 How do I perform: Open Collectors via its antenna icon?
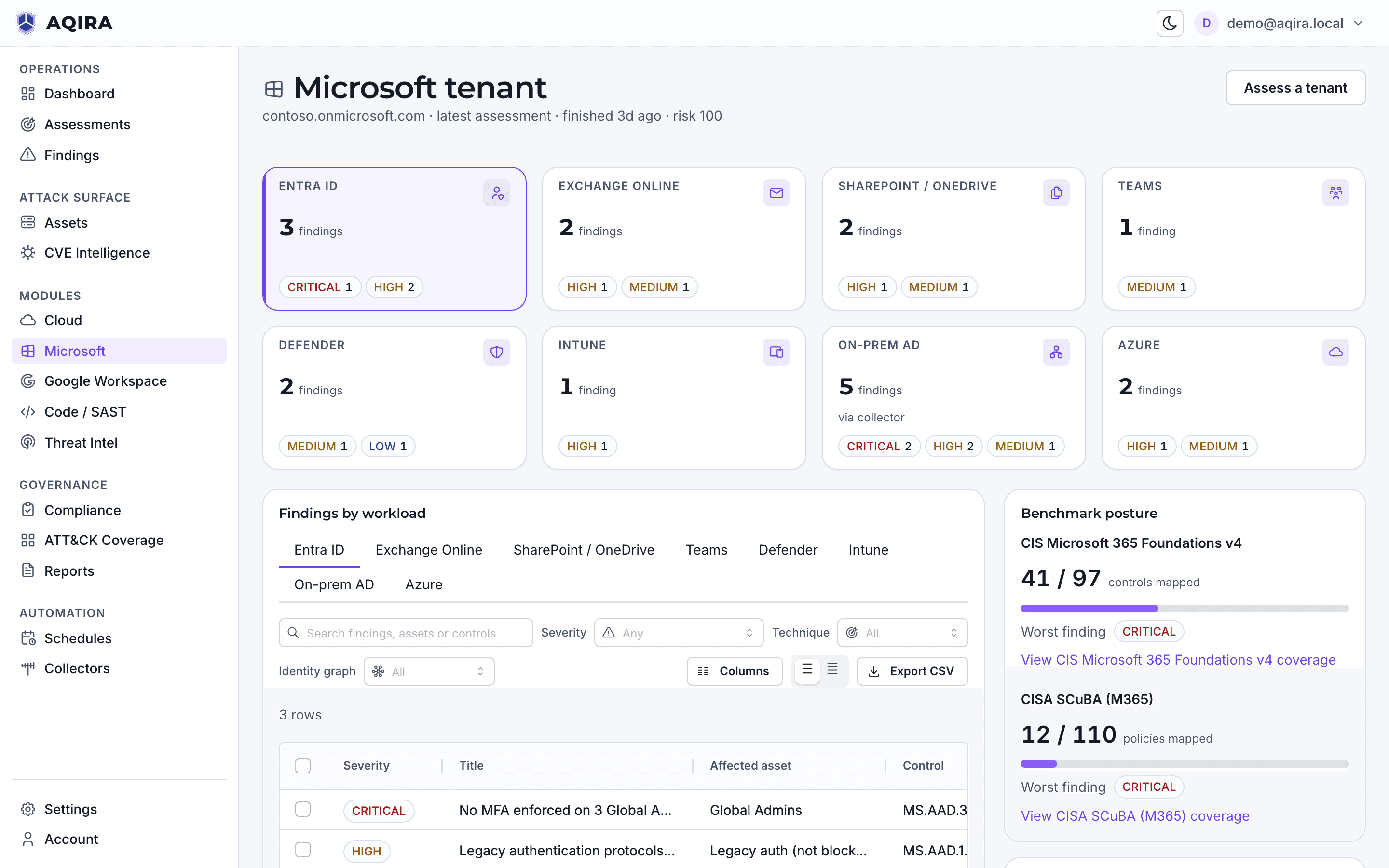click(x=27, y=668)
